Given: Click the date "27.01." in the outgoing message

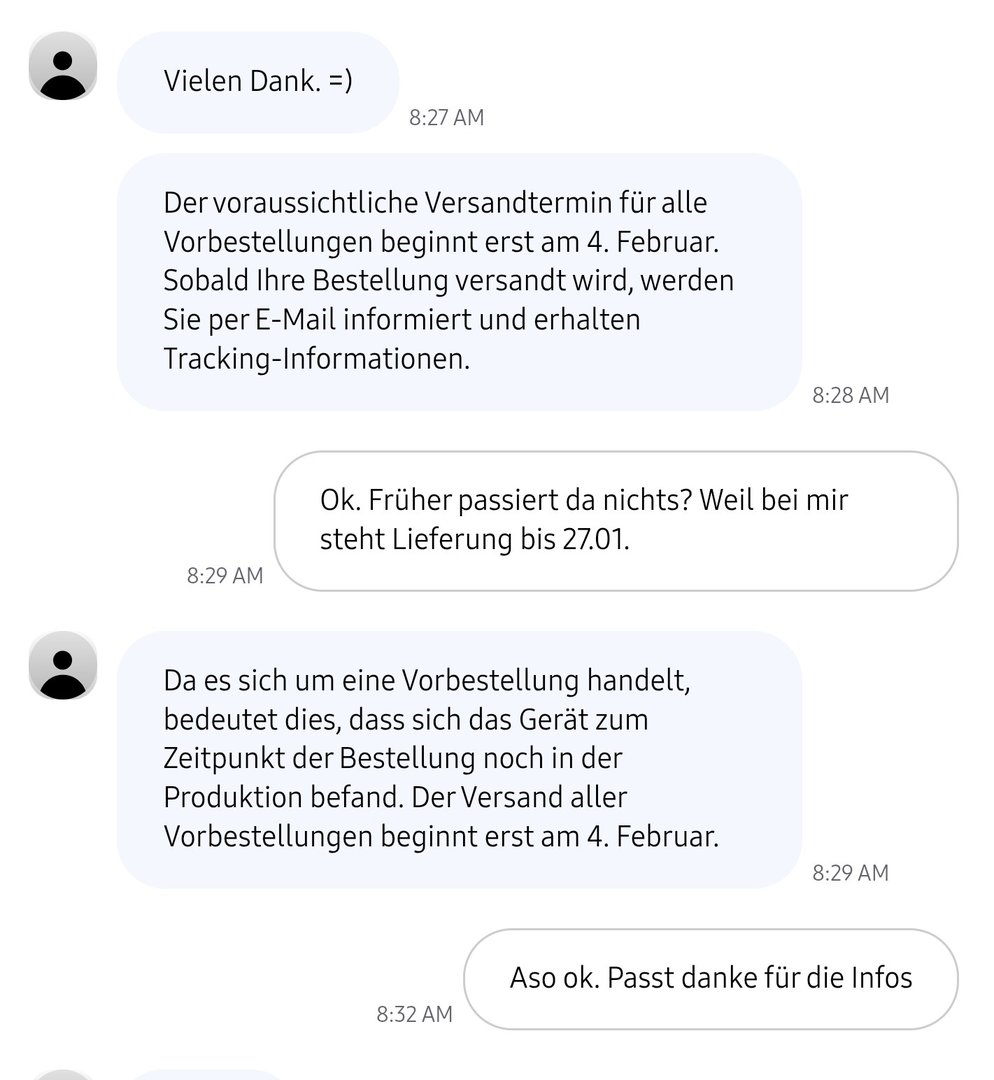Looking at the screenshot, I should 590,541.
